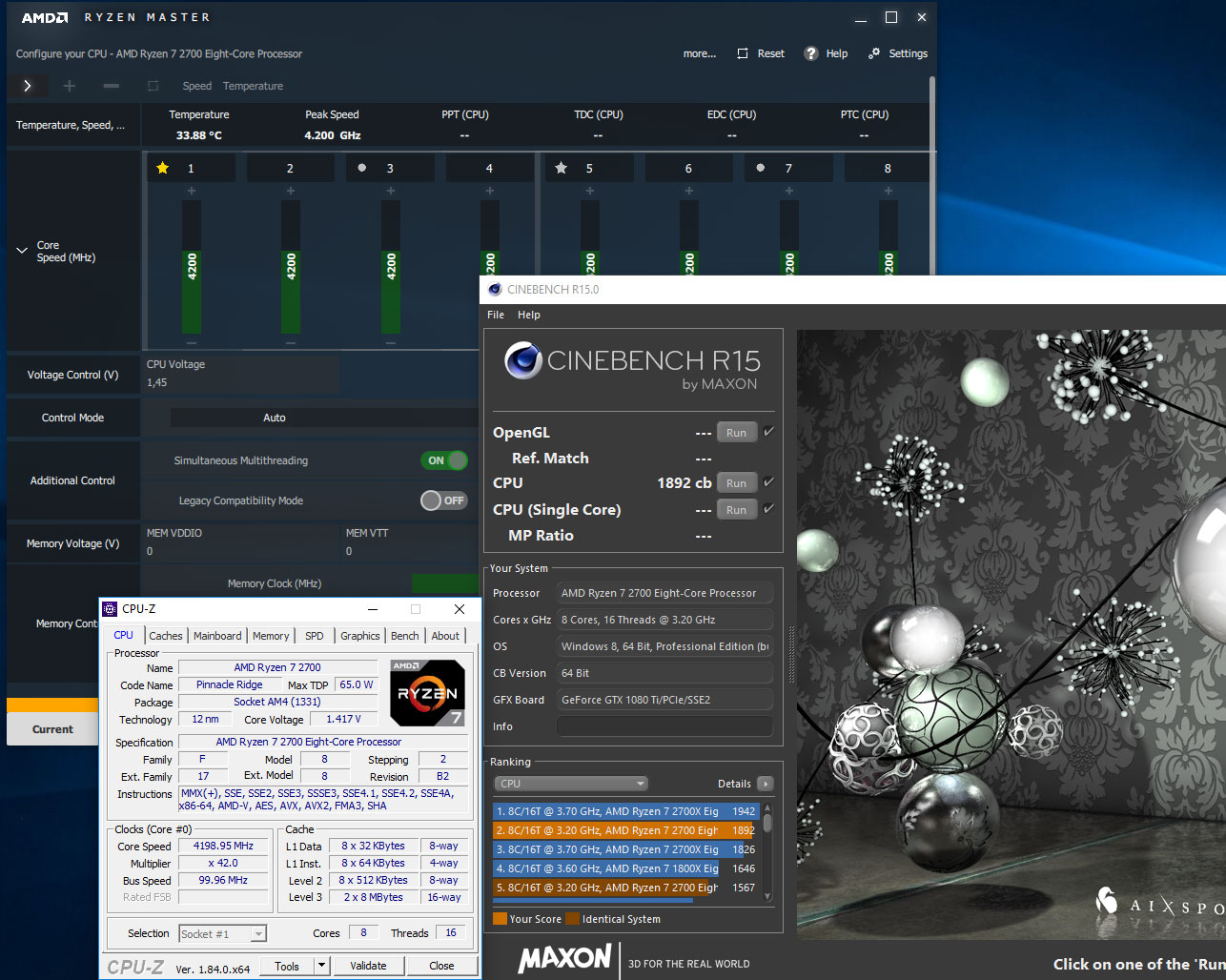Switch to CPU-Z Mainboard tab

(x=217, y=636)
